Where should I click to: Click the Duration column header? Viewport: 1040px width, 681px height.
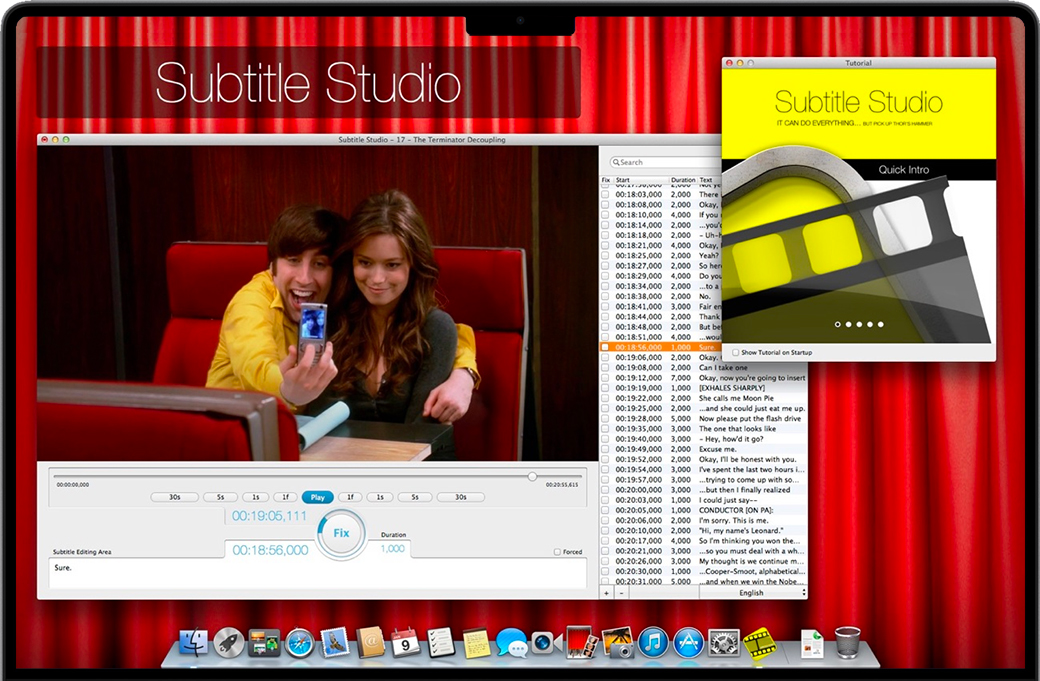point(682,181)
